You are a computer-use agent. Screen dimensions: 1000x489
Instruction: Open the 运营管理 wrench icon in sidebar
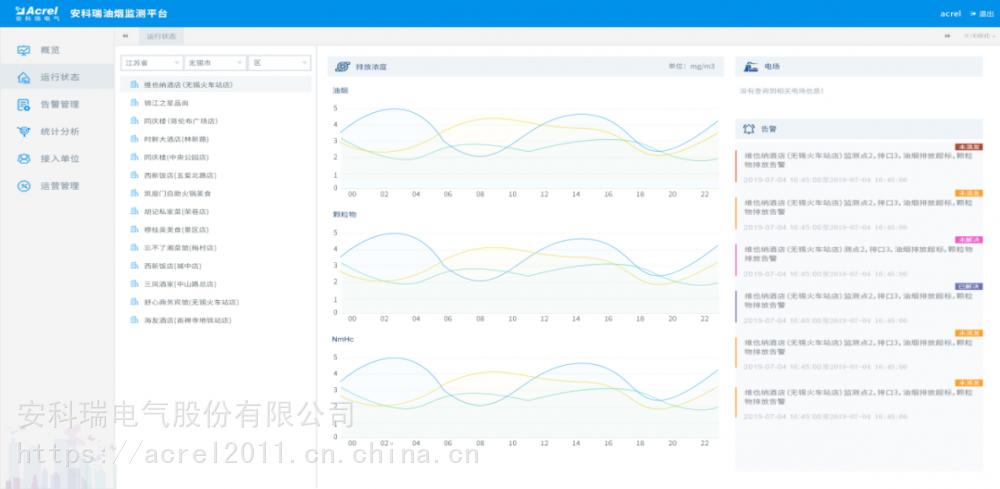pyautogui.click(x=24, y=186)
